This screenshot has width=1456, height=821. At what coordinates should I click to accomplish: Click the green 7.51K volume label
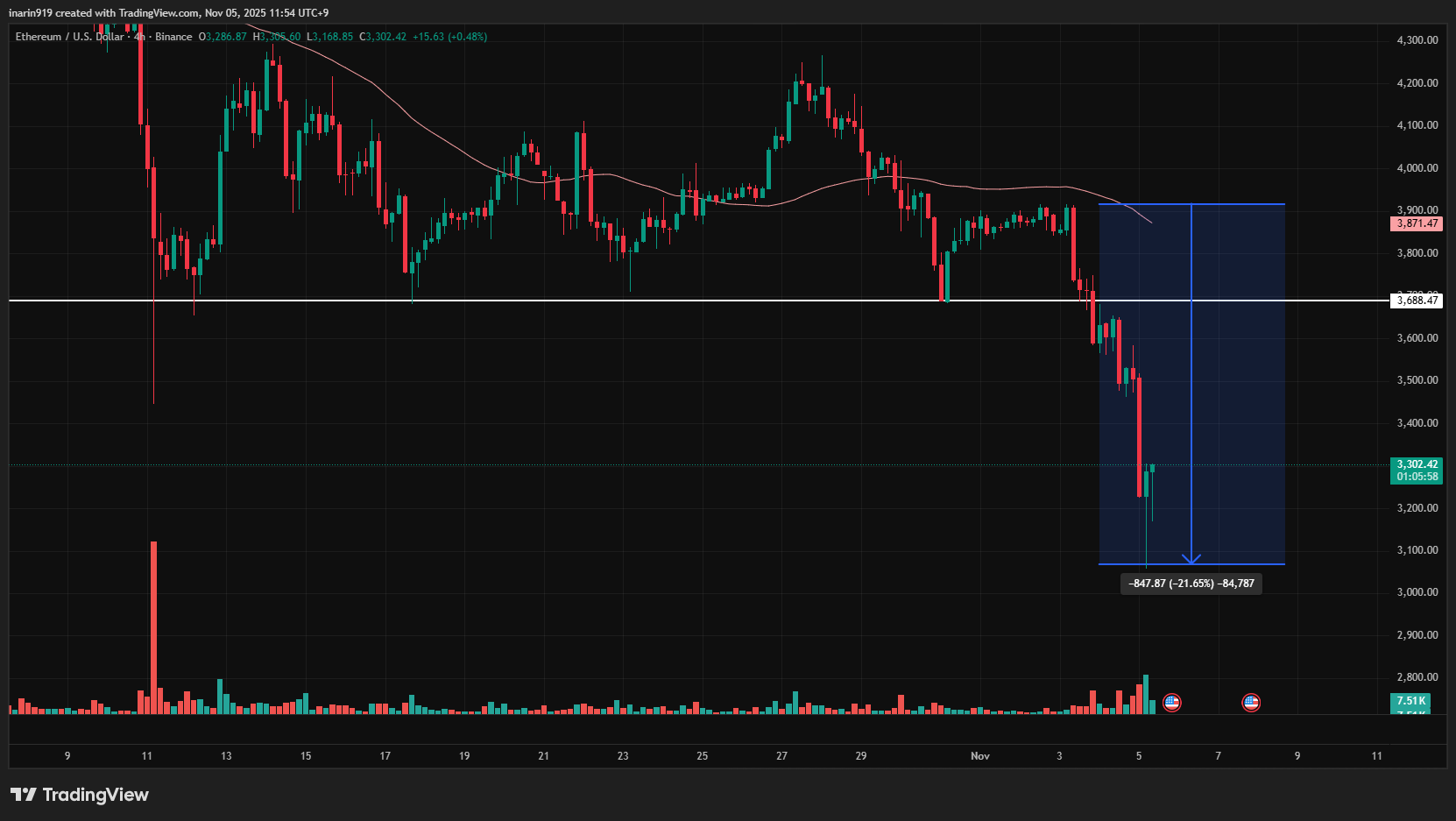(1410, 701)
